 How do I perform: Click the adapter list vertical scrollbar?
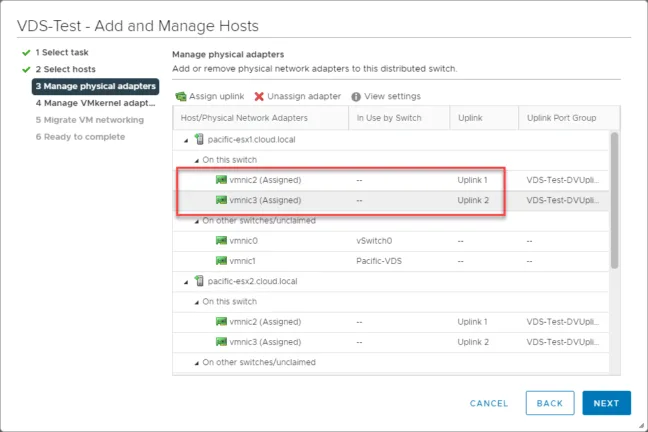pos(615,200)
